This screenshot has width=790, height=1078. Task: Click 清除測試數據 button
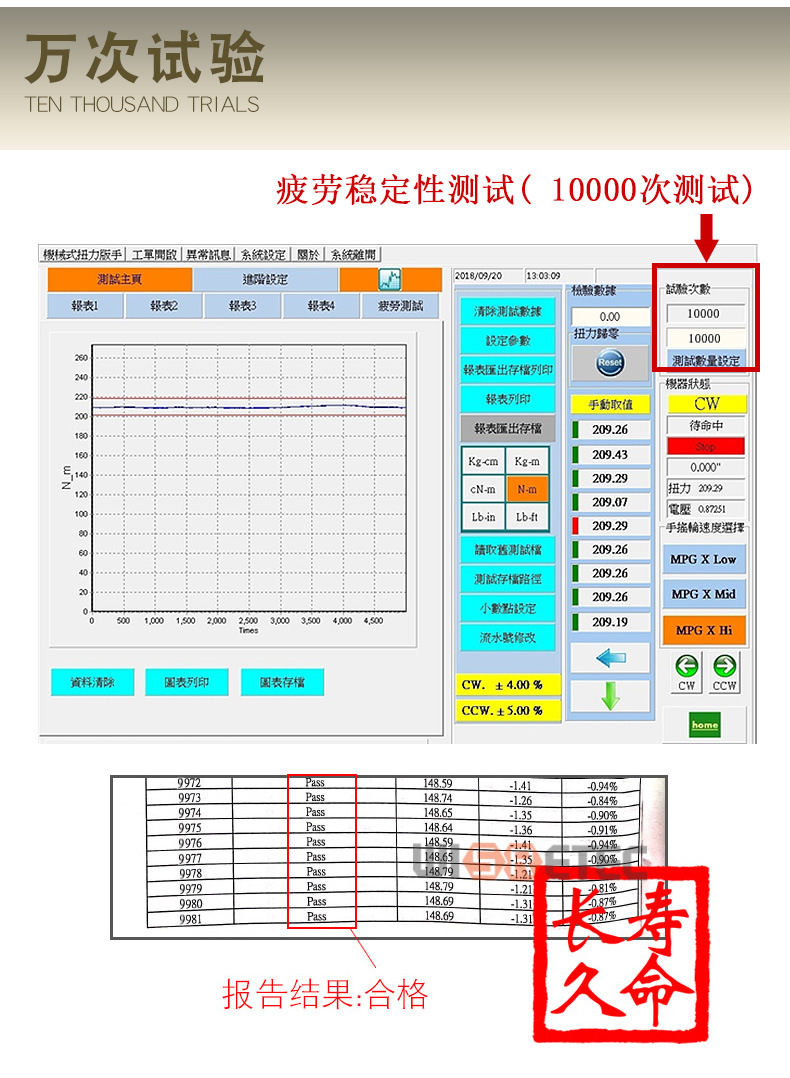pyautogui.click(x=507, y=311)
